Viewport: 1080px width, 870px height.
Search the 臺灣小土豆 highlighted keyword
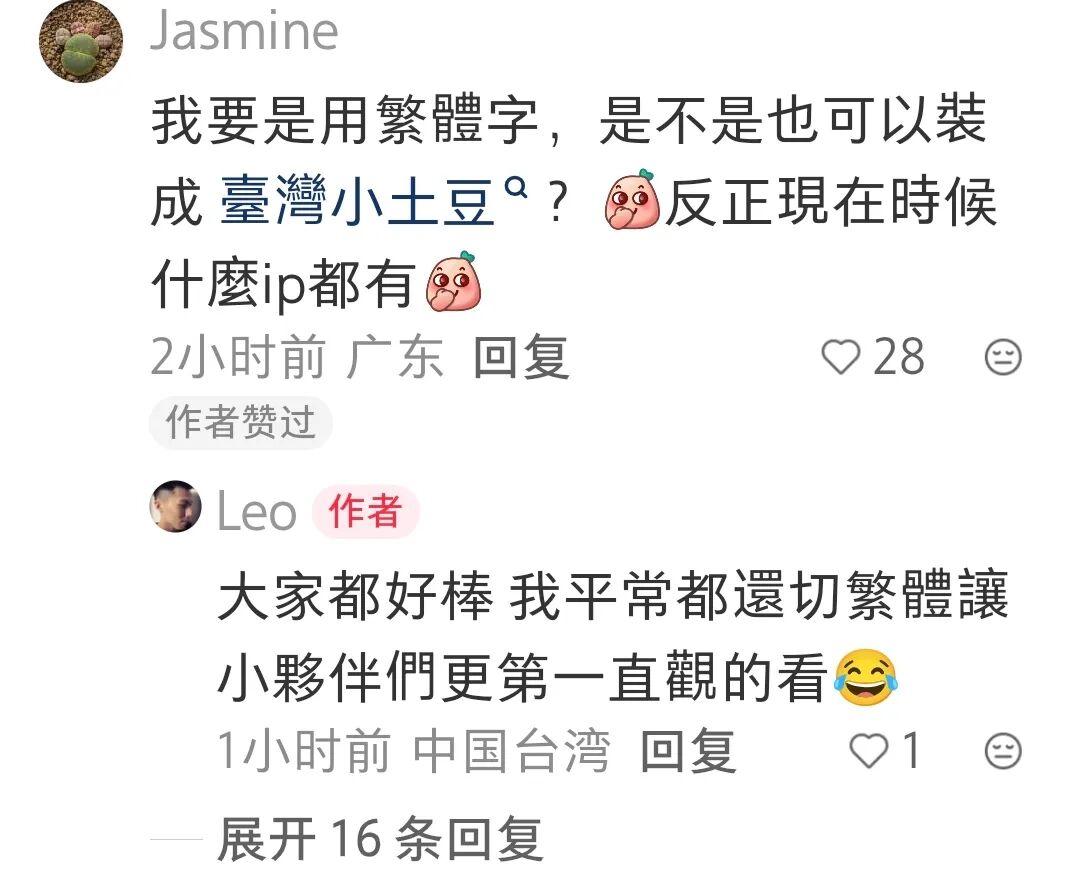[357, 200]
